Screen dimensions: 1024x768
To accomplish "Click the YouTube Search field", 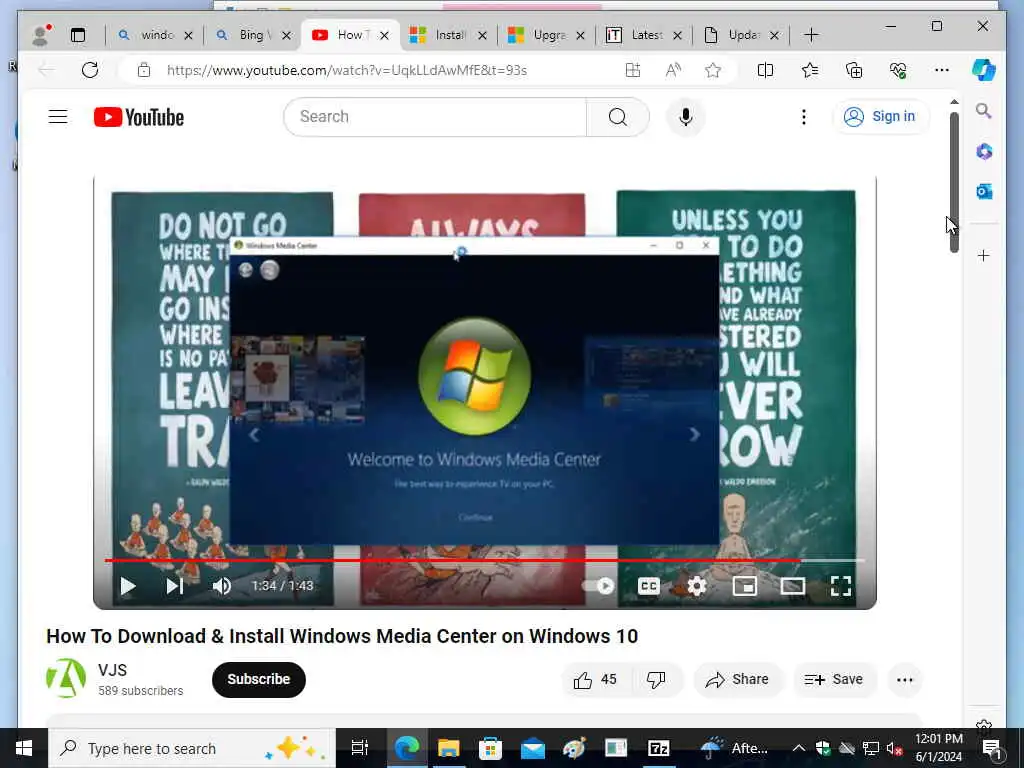I will (x=435, y=117).
